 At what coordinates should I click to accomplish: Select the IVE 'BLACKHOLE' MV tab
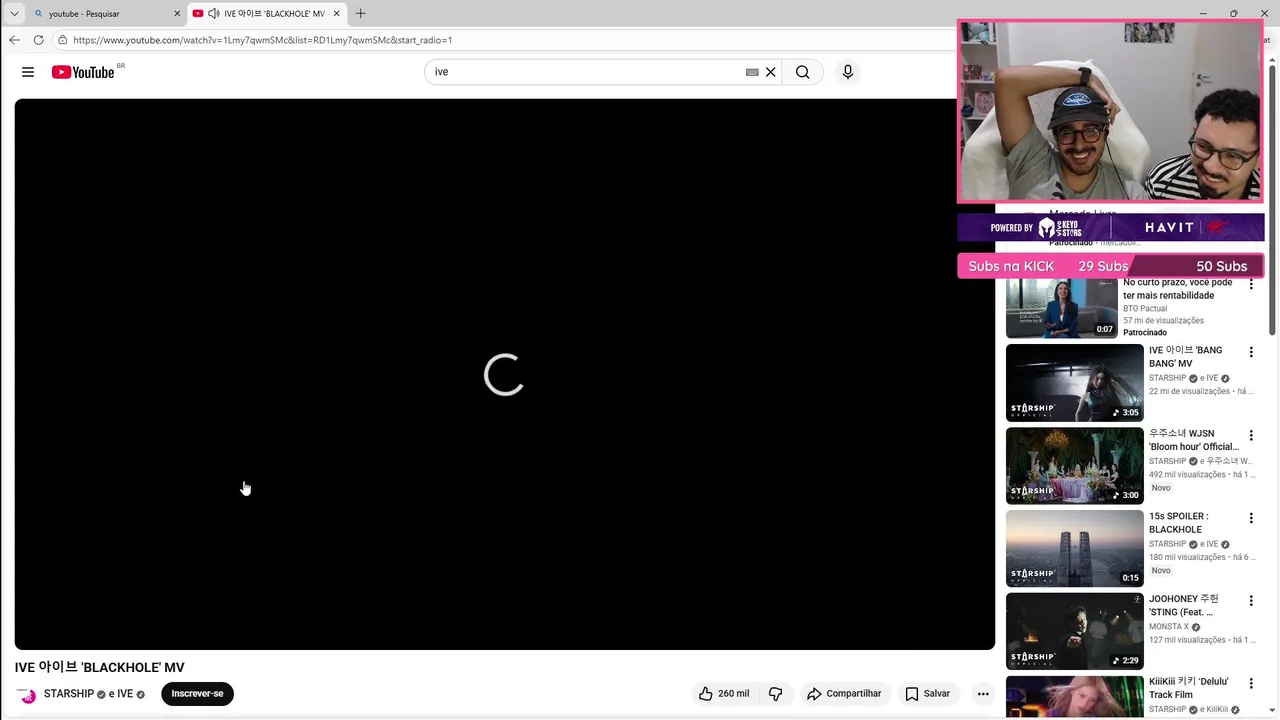pos(267,13)
